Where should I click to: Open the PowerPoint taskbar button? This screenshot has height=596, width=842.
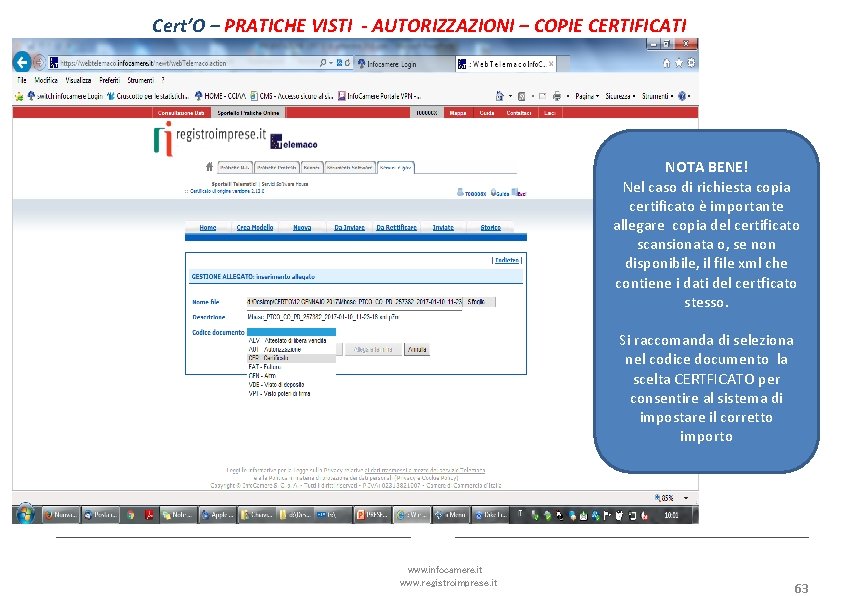pos(373,515)
